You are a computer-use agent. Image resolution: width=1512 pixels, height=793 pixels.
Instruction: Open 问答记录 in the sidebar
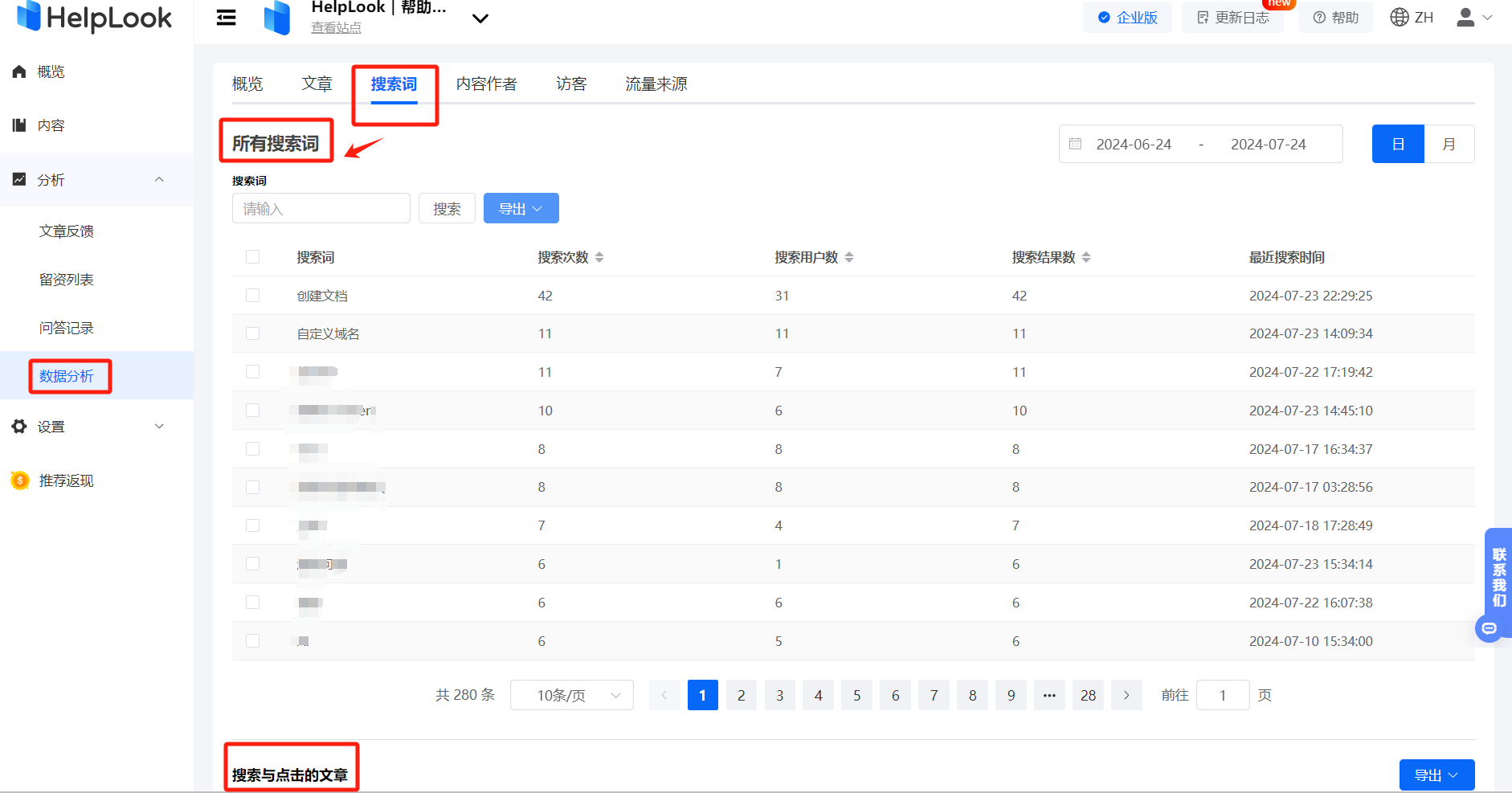click(x=67, y=328)
